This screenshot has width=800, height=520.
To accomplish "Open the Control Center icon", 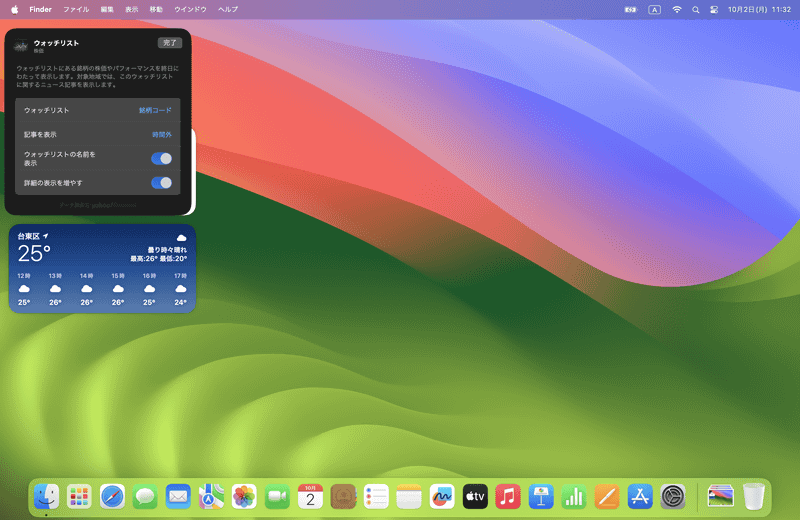I will [x=714, y=9].
